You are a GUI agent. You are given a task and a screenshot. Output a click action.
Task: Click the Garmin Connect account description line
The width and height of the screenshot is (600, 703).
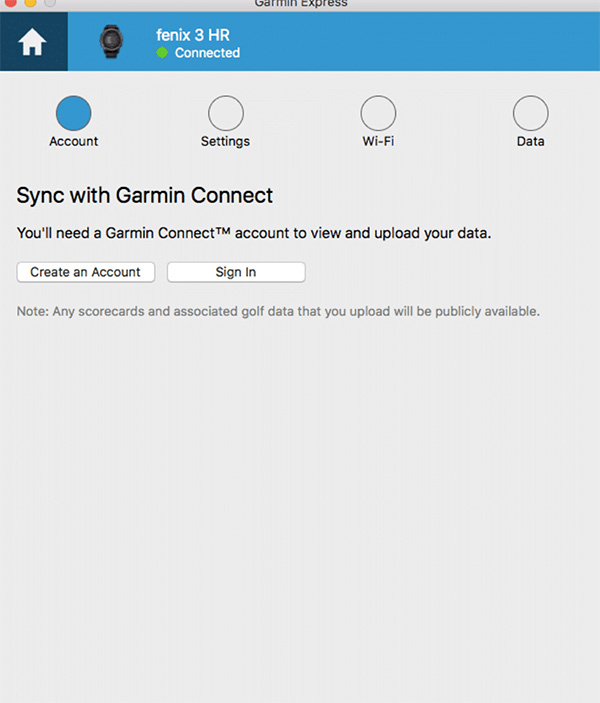pyautogui.click(x=254, y=234)
